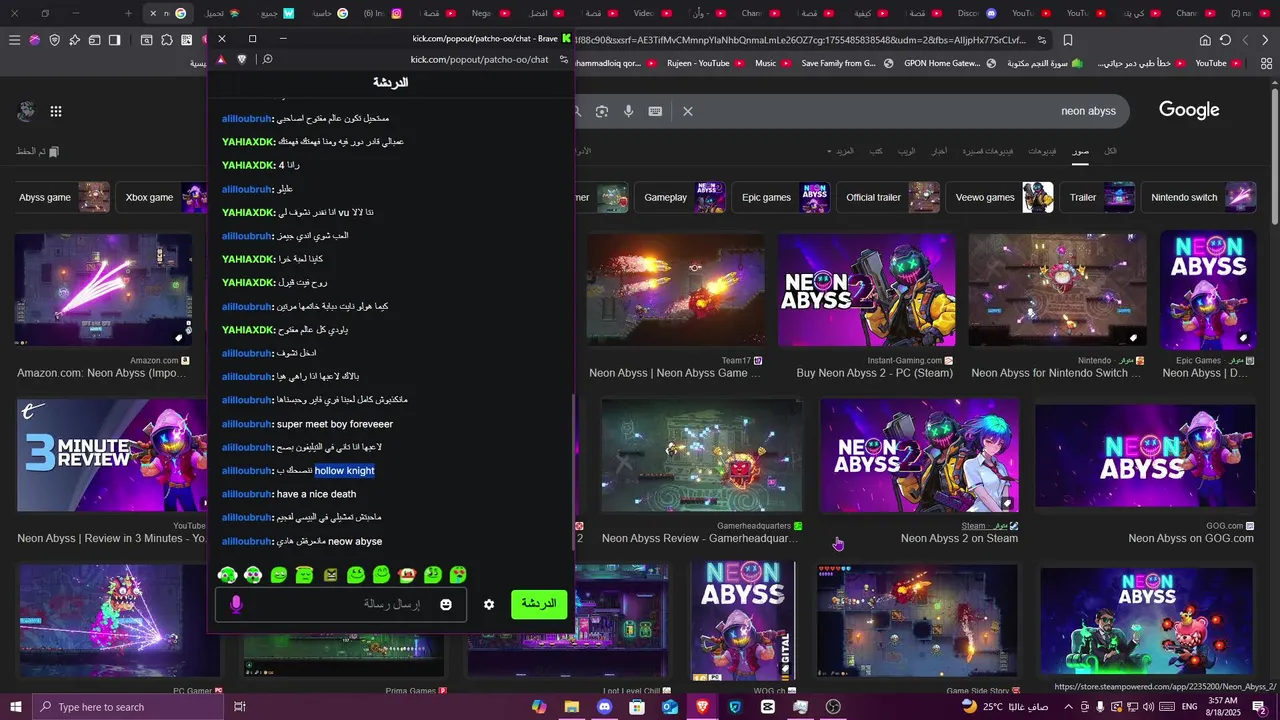Click Brave Shields lion icon in popout
Viewport: 1280px width, 720px height.
pos(241,59)
